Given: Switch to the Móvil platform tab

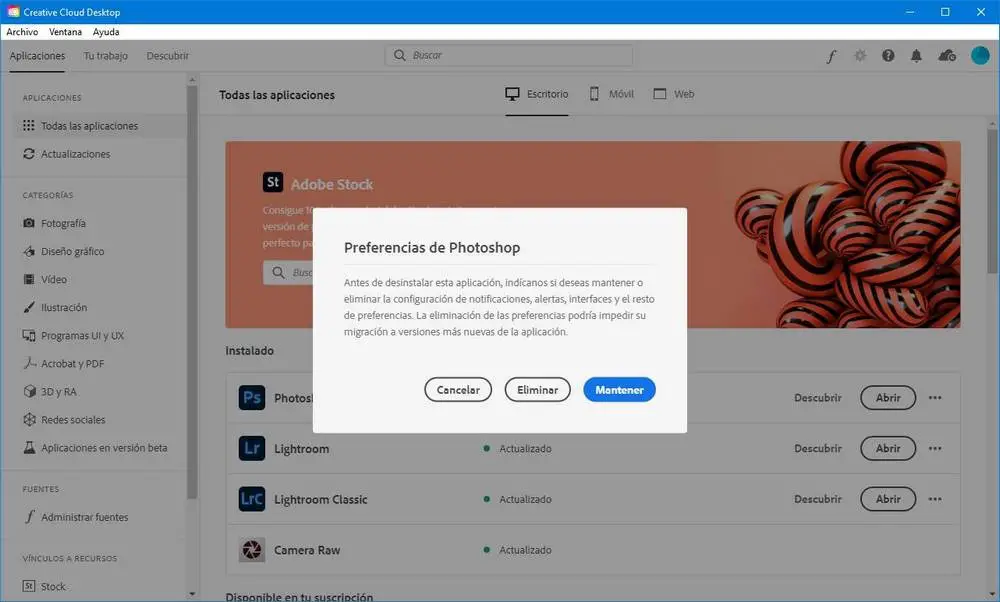Looking at the screenshot, I should [x=611, y=94].
